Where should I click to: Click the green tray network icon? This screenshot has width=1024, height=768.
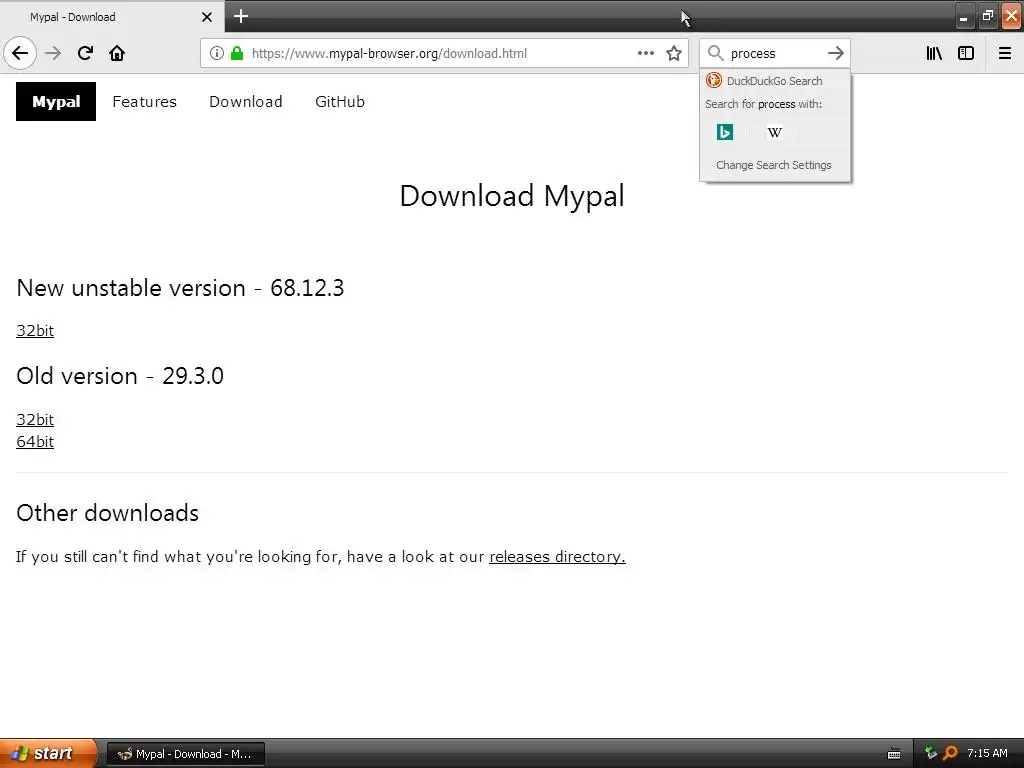(x=931, y=753)
